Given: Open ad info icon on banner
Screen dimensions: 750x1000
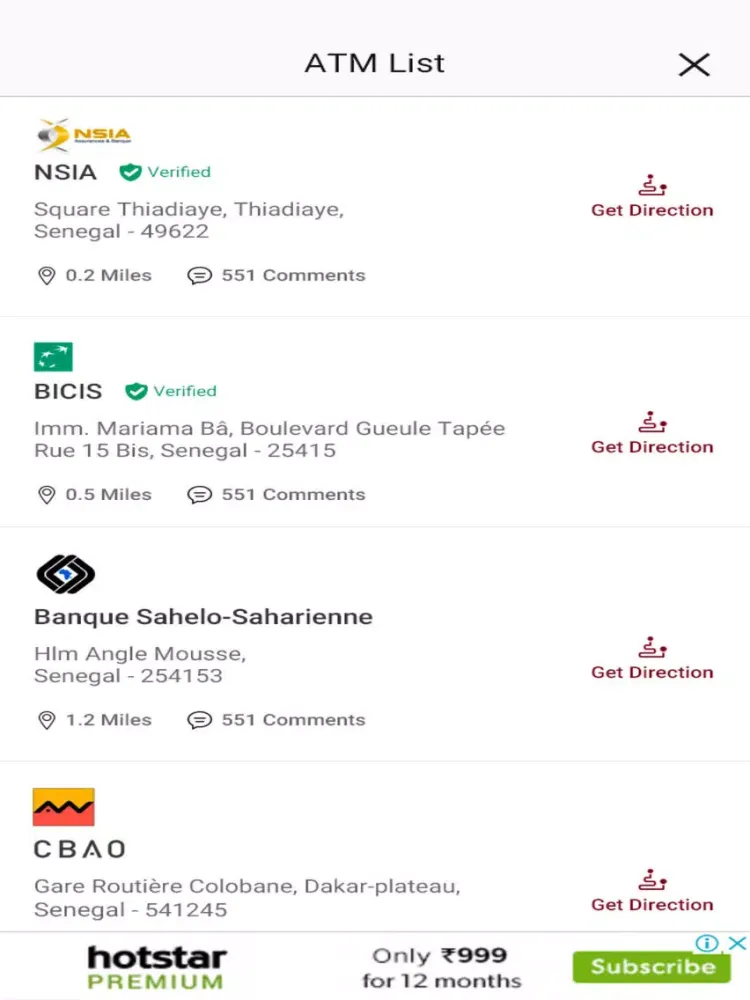Looking at the screenshot, I should 707,943.
